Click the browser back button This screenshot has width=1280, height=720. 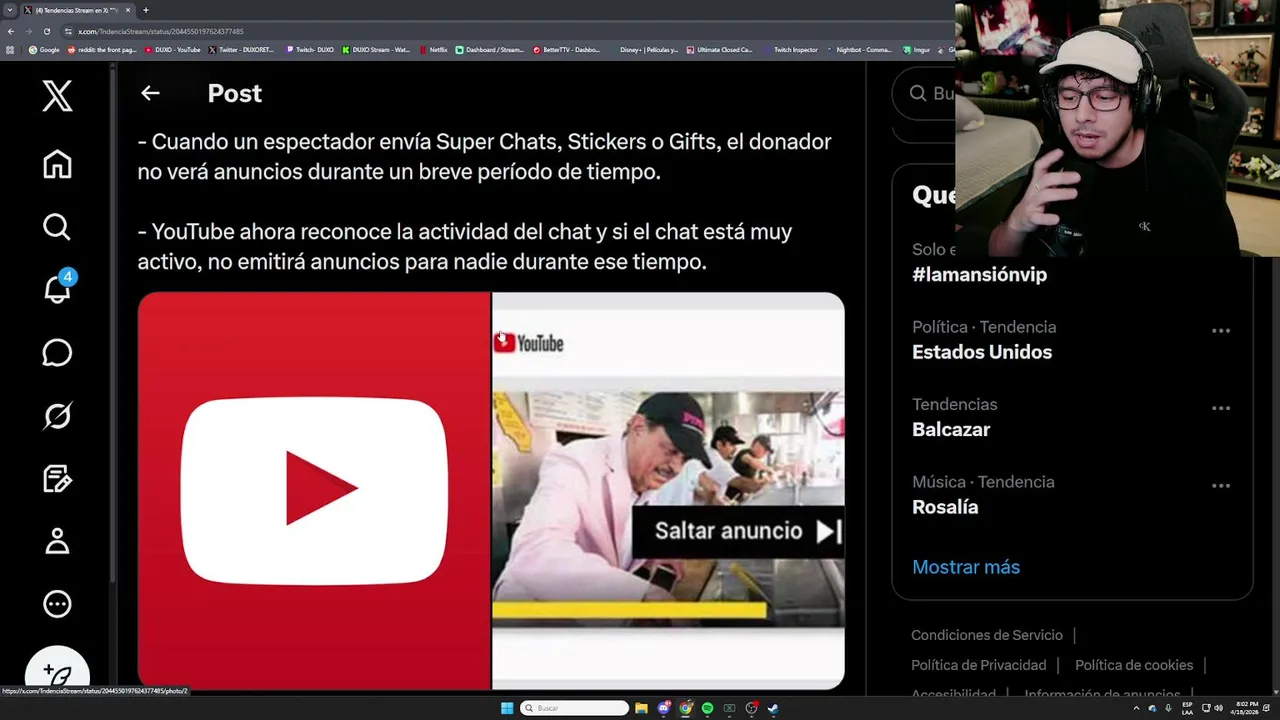11,31
